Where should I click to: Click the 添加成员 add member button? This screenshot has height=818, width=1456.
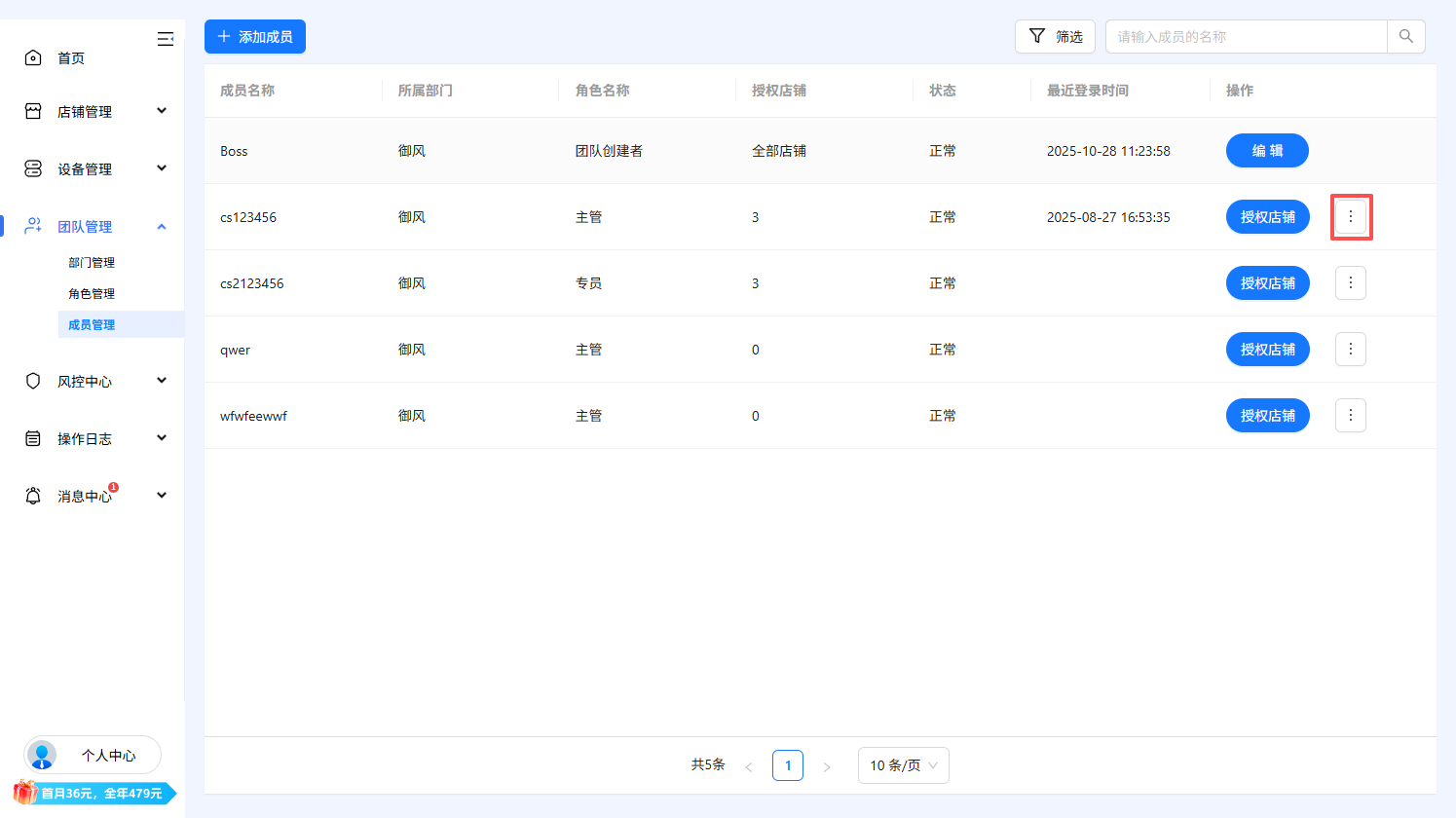tap(254, 36)
